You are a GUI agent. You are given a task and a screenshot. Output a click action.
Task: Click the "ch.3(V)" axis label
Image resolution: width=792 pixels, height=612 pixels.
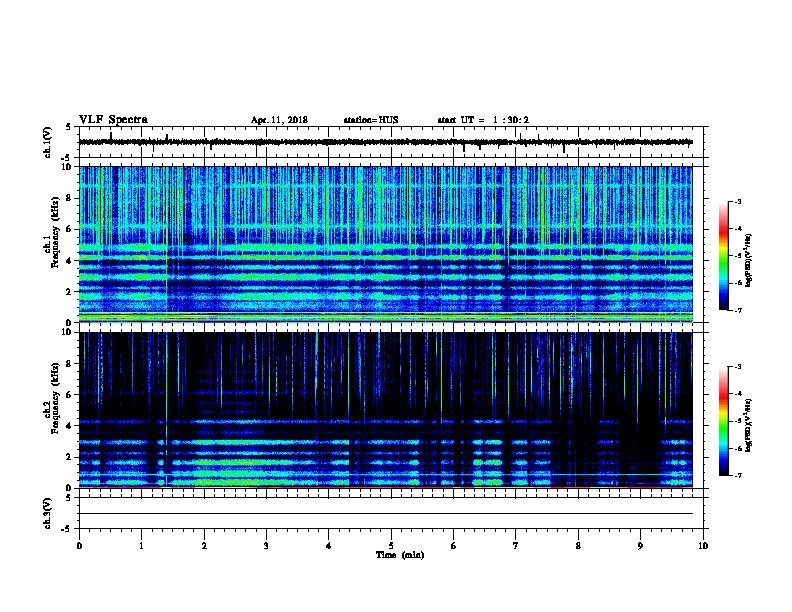tap(48, 513)
